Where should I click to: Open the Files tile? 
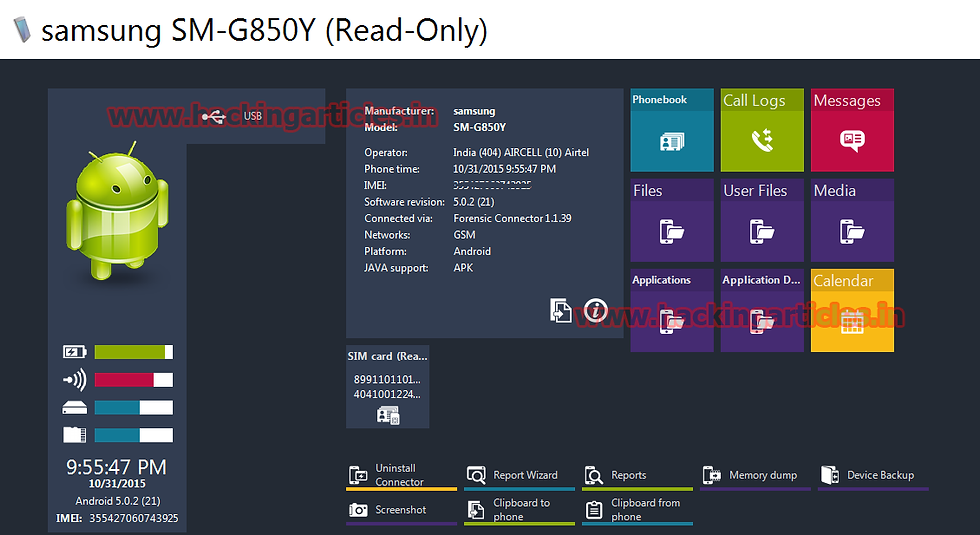[x=672, y=220]
